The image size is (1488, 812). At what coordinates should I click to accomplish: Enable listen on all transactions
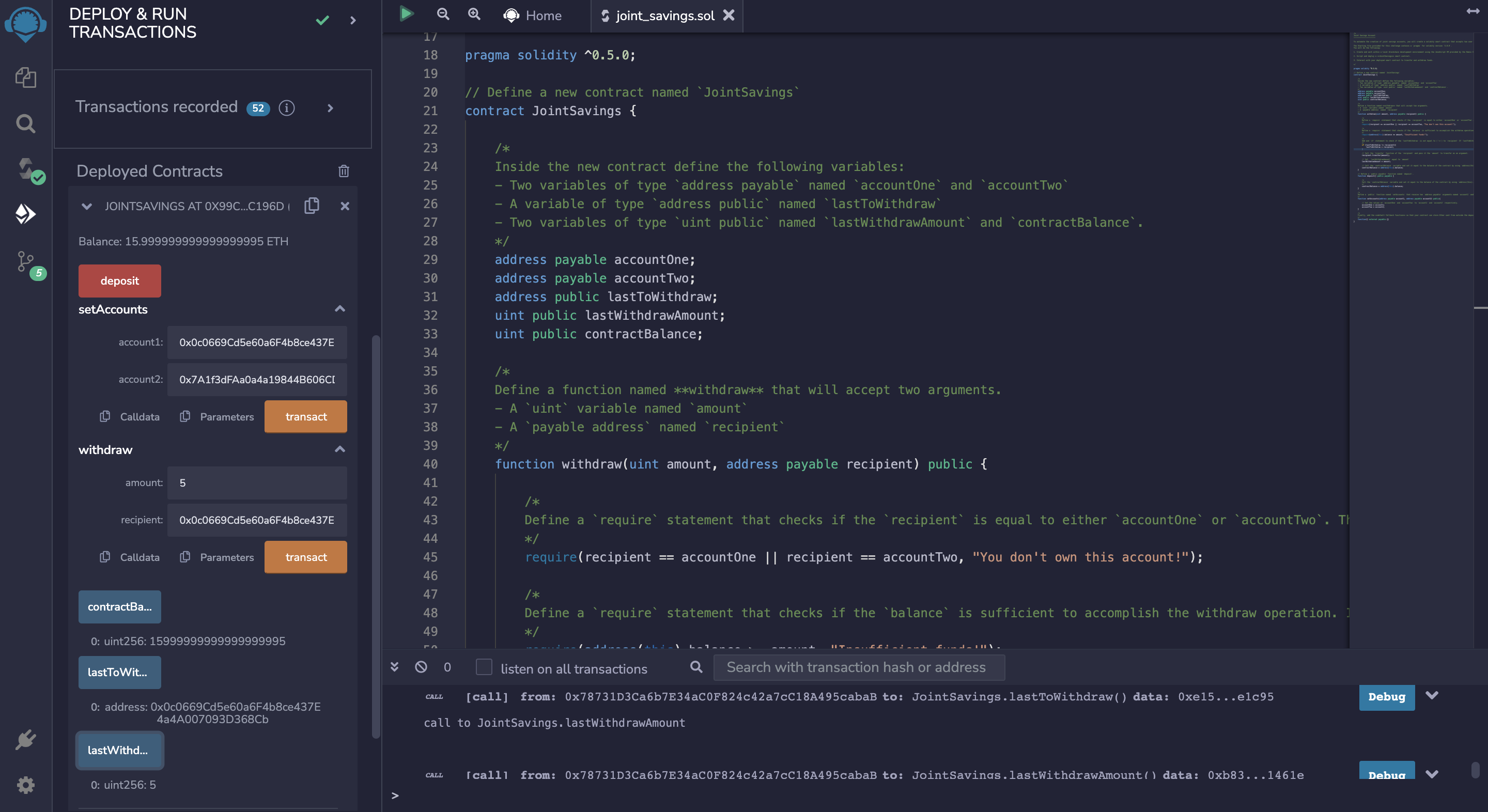[x=483, y=667]
